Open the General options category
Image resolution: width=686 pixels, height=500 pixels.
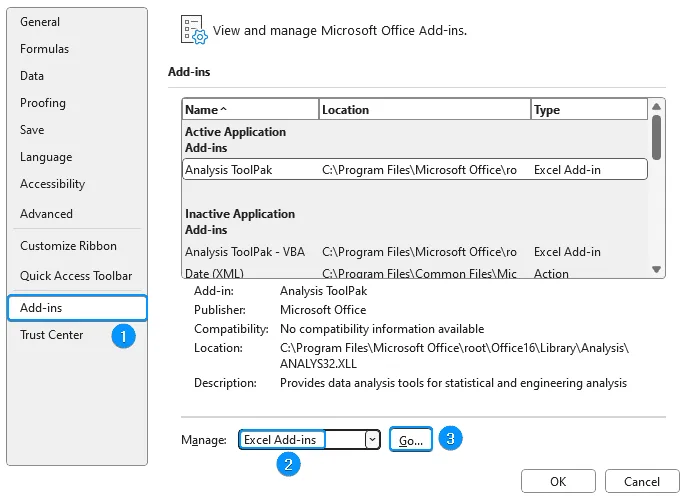point(40,21)
